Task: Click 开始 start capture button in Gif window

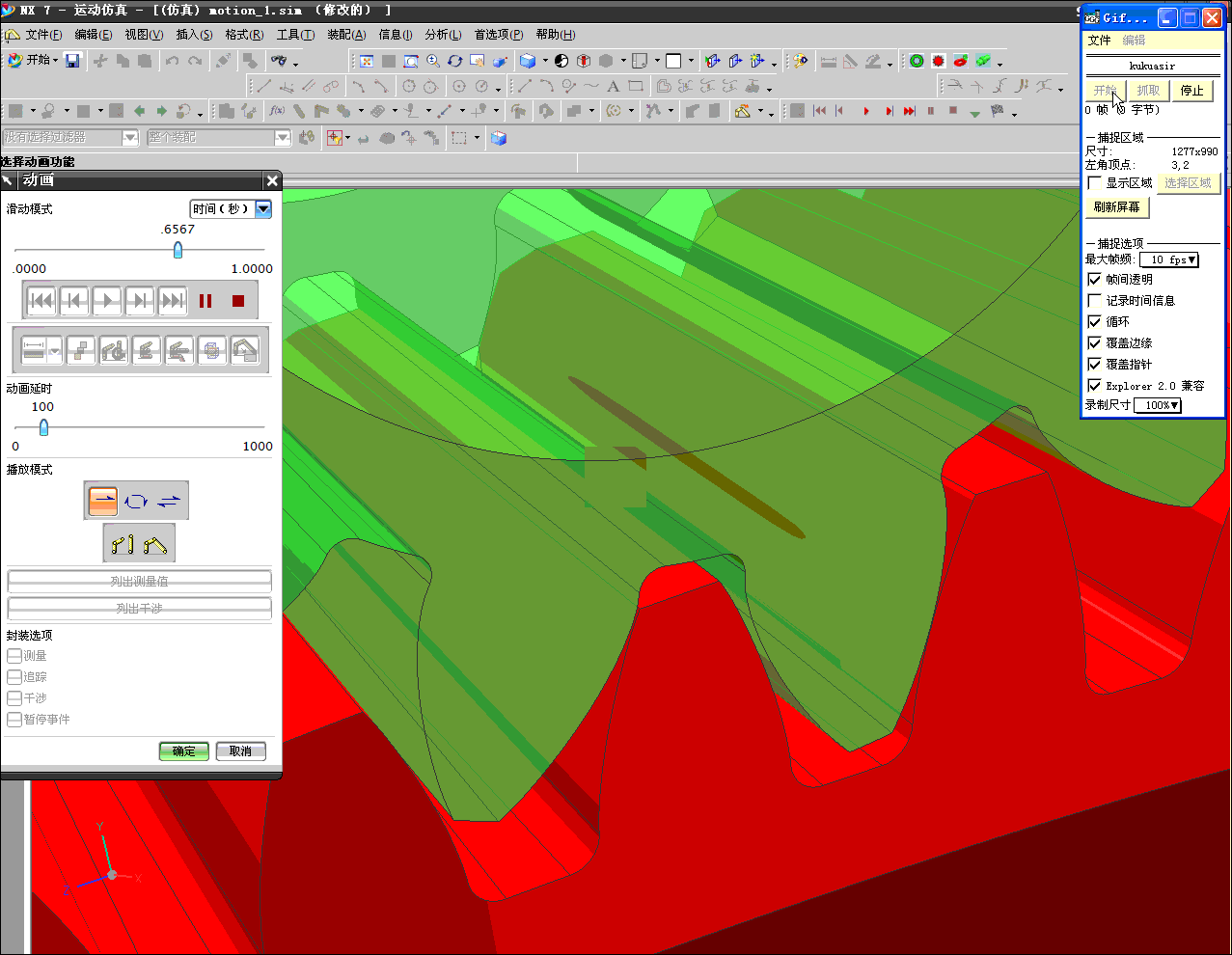Action: (x=1106, y=91)
